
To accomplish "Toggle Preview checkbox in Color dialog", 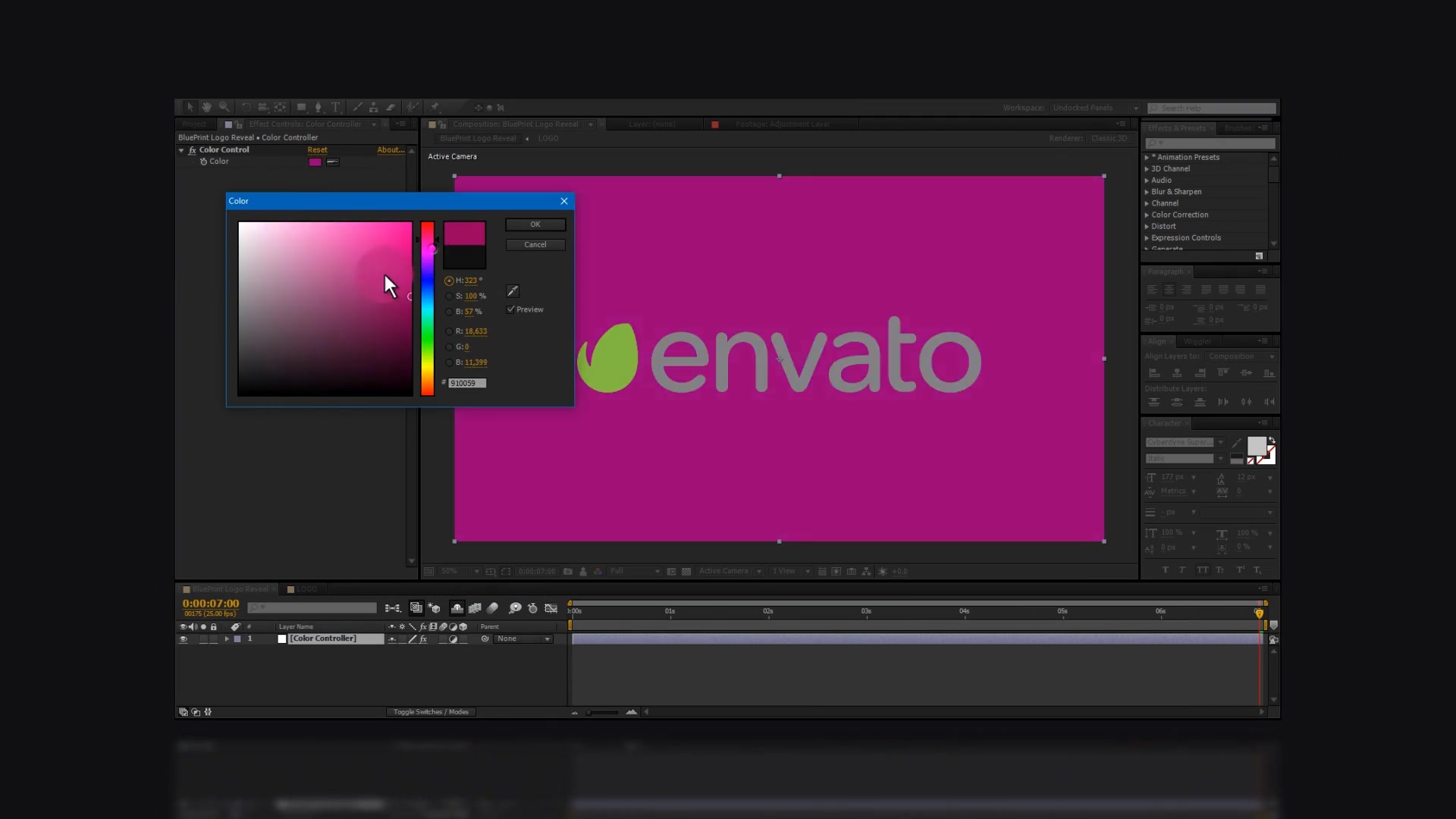I will 511,309.
